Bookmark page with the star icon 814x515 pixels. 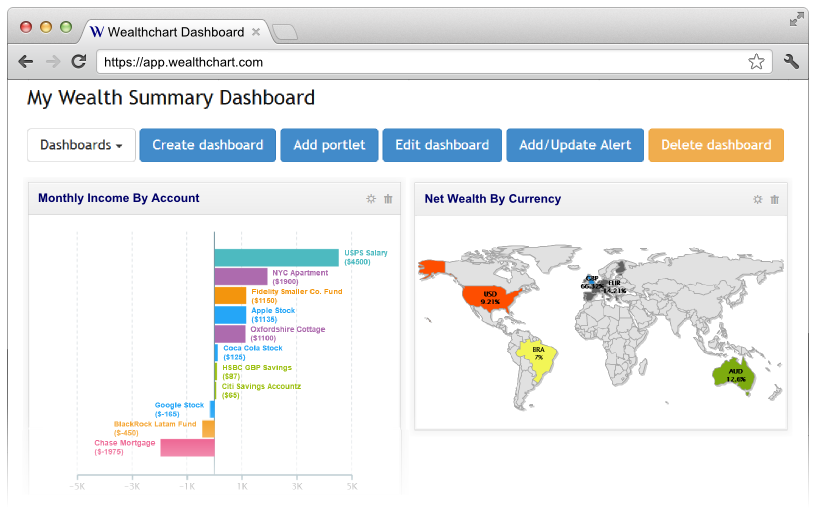[756, 62]
